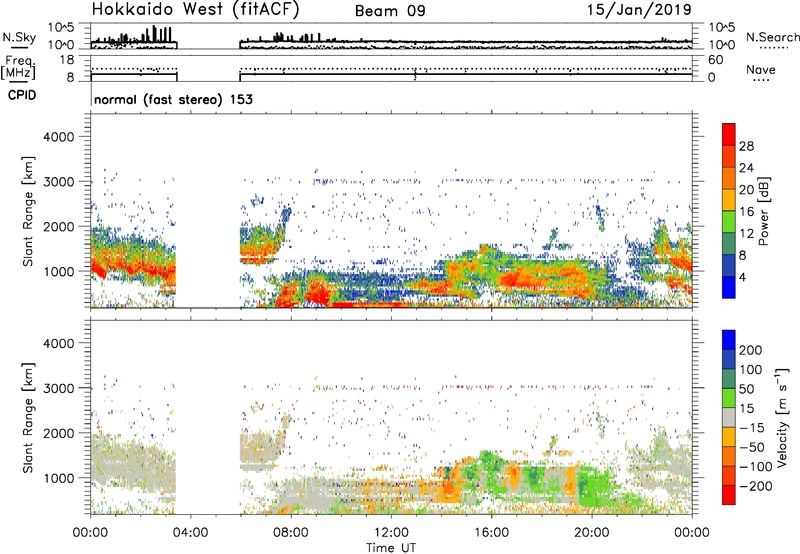This screenshot has height=554, width=800.
Task: Select the "N.Sky" legend label
Action: [x=19, y=37]
